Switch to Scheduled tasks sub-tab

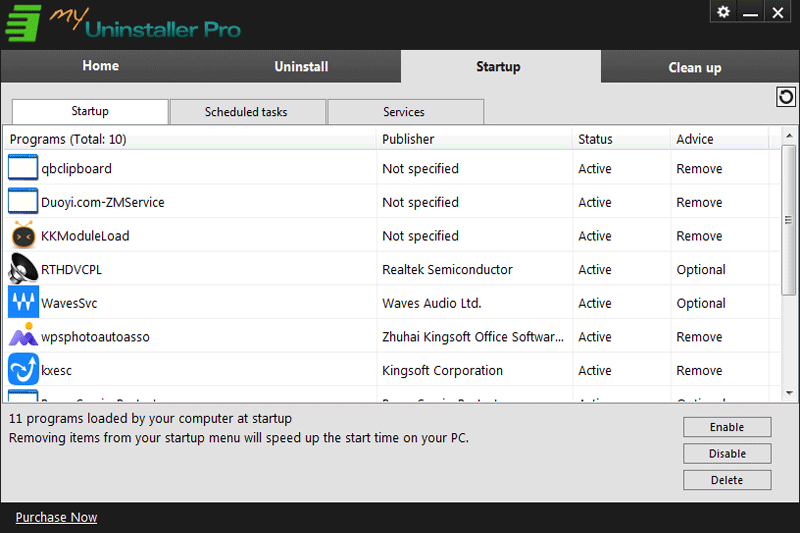[246, 112]
